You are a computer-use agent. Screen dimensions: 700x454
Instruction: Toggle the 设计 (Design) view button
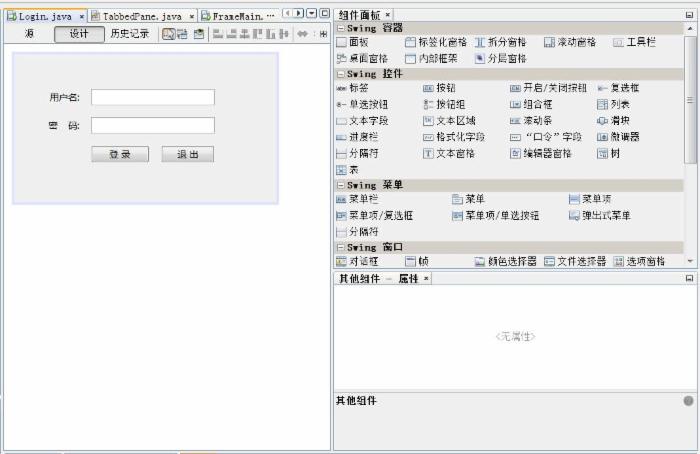[x=79, y=34]
